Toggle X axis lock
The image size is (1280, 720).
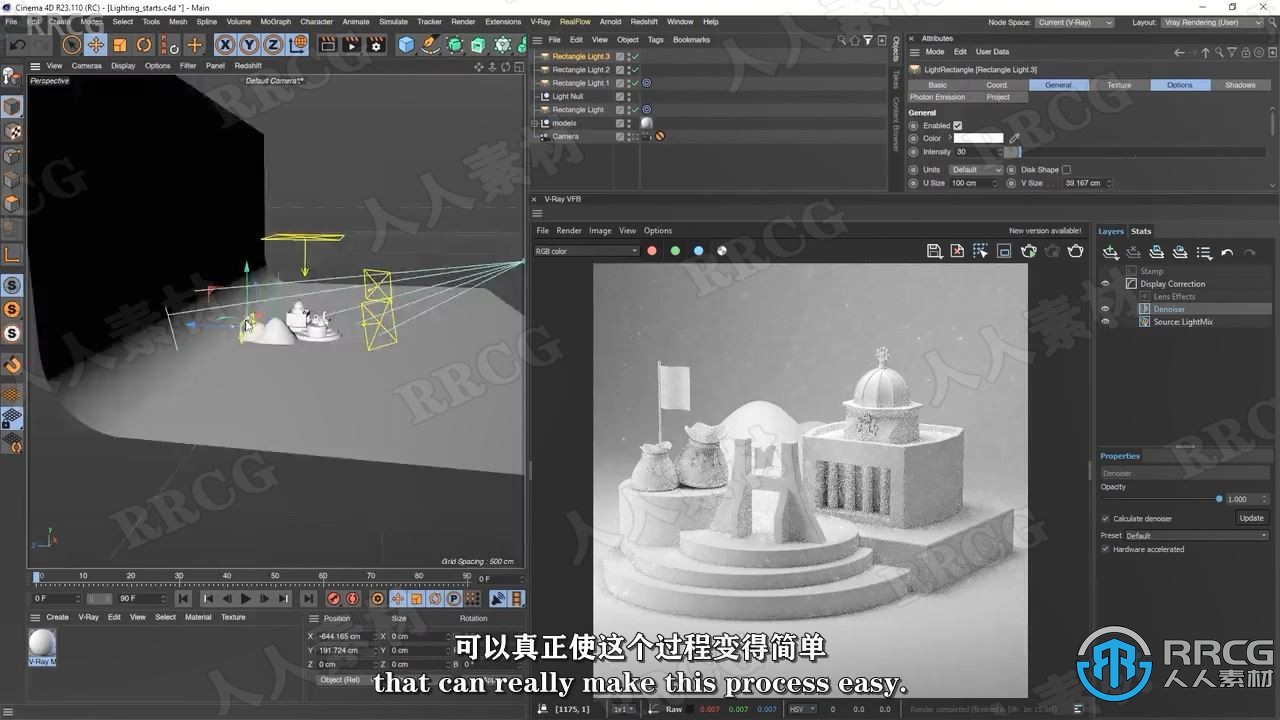[x=225, y=45]
